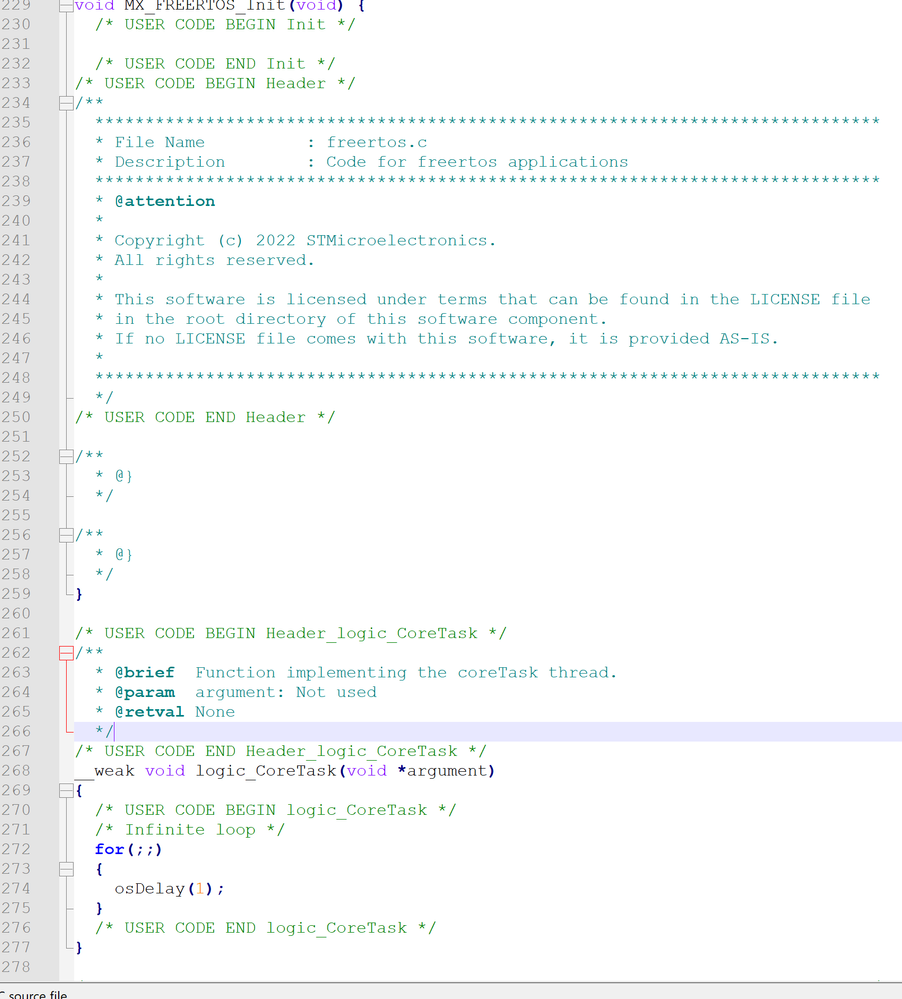
Task: Collapse the comment fold at line 256
Action: coord(66,535)
